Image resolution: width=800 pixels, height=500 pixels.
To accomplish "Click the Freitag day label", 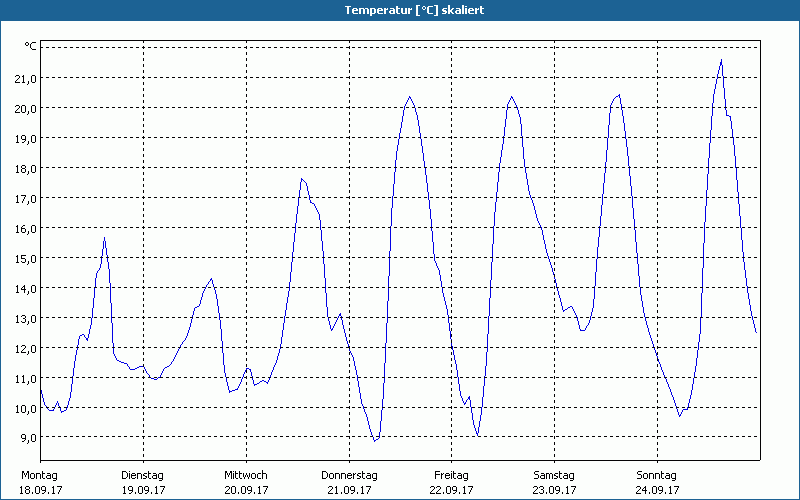I will [452, 475].
